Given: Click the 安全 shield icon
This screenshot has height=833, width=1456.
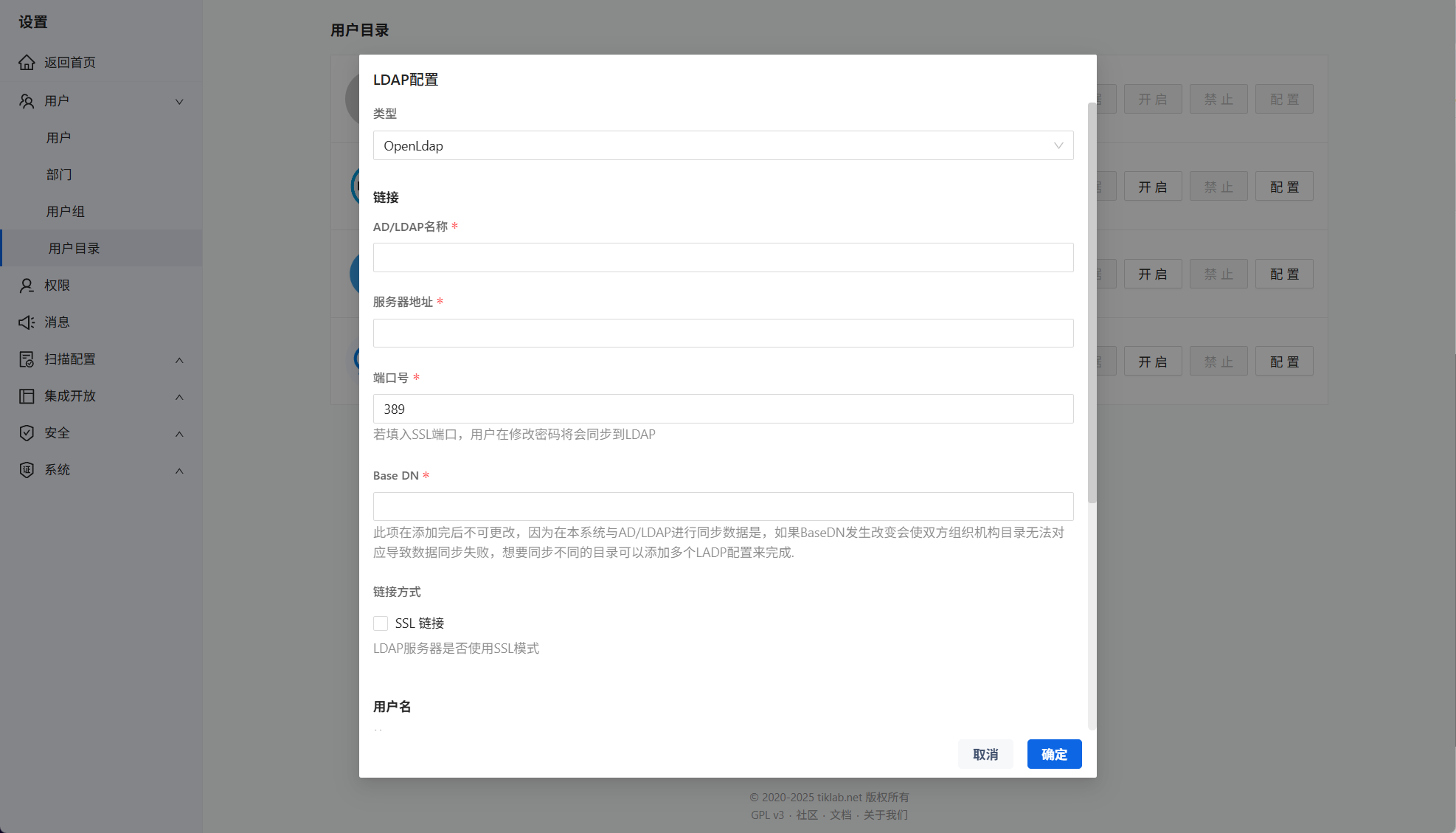Looking at the screenshot, I should pos(27,433).
